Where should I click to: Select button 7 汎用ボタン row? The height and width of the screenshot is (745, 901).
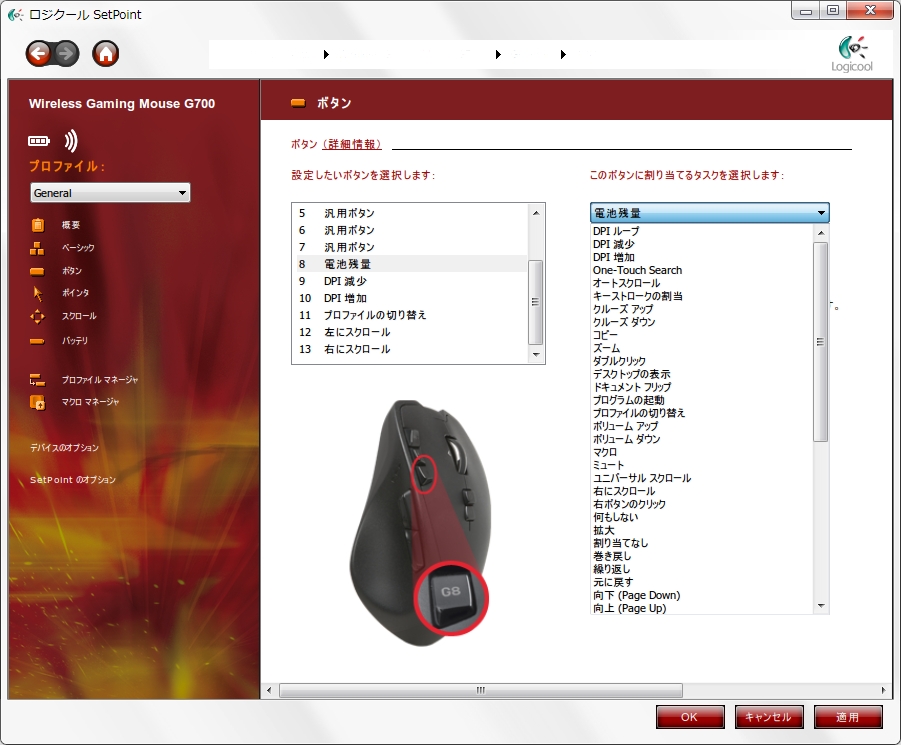pyautogui.click(x=410, y=247)
